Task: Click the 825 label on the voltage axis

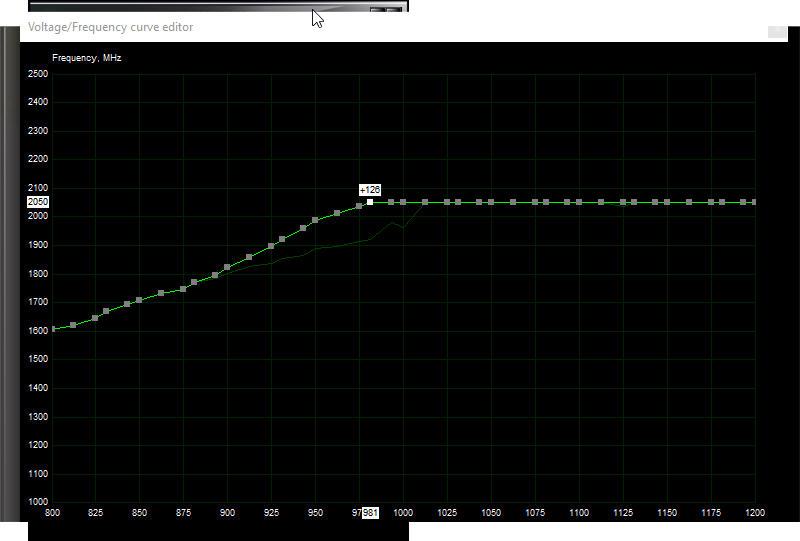Action: point(95,512)
